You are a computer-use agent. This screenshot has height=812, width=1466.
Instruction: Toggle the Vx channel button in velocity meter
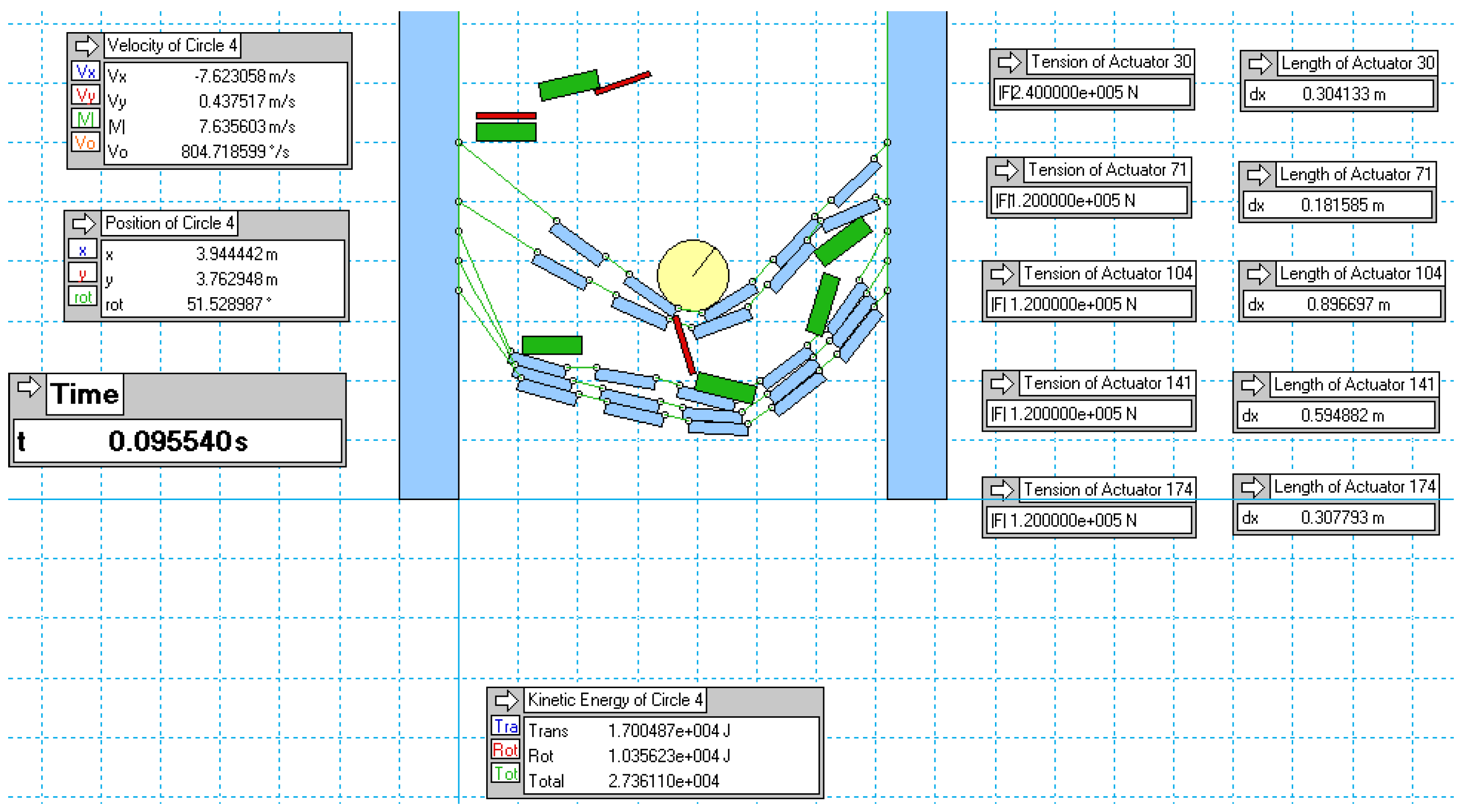(x=85, y=72)
